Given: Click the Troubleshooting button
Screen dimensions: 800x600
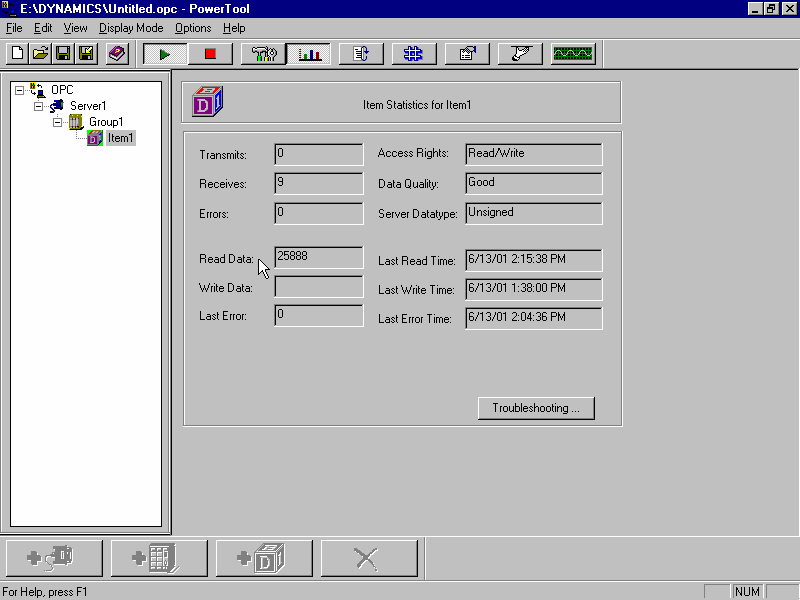Looking at the screenshot, I should point(536,408).
